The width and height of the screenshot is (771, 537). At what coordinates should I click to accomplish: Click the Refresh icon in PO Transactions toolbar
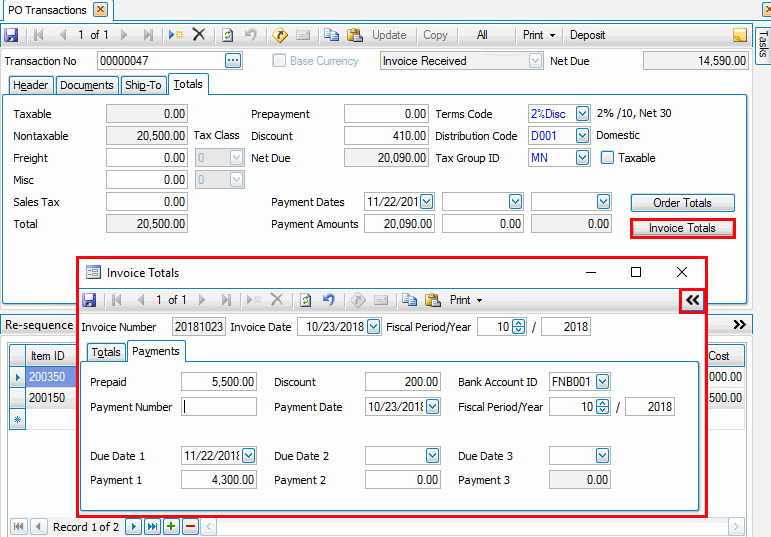coord(227,35)
